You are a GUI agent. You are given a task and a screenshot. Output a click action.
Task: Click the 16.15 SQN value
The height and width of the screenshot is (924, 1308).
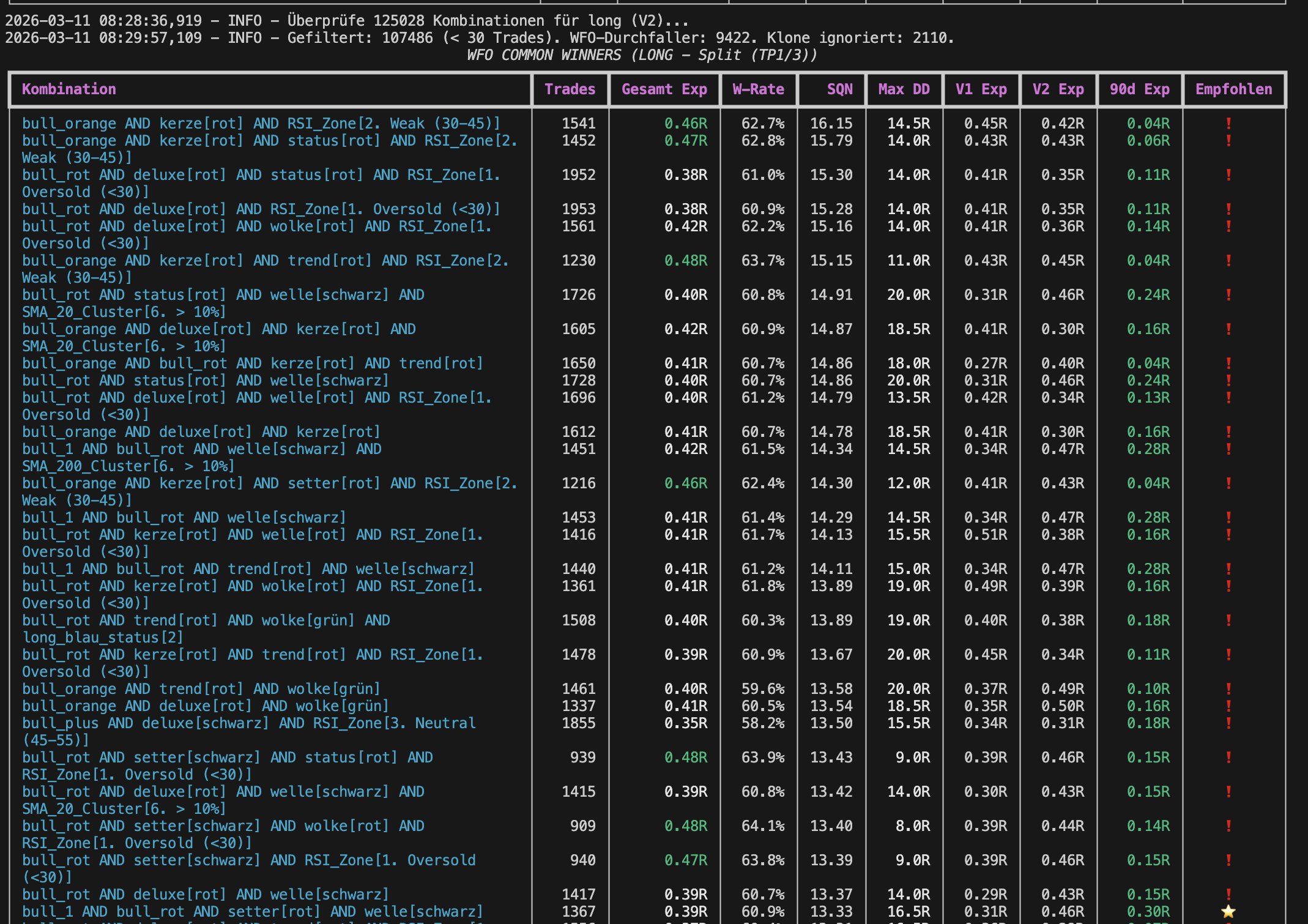tap(831, 124)
